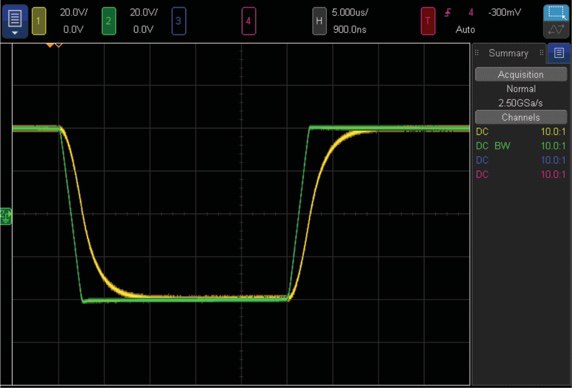Toggle channel 2 green button
This screenshot has height=388, width=572.
point(108,21)
